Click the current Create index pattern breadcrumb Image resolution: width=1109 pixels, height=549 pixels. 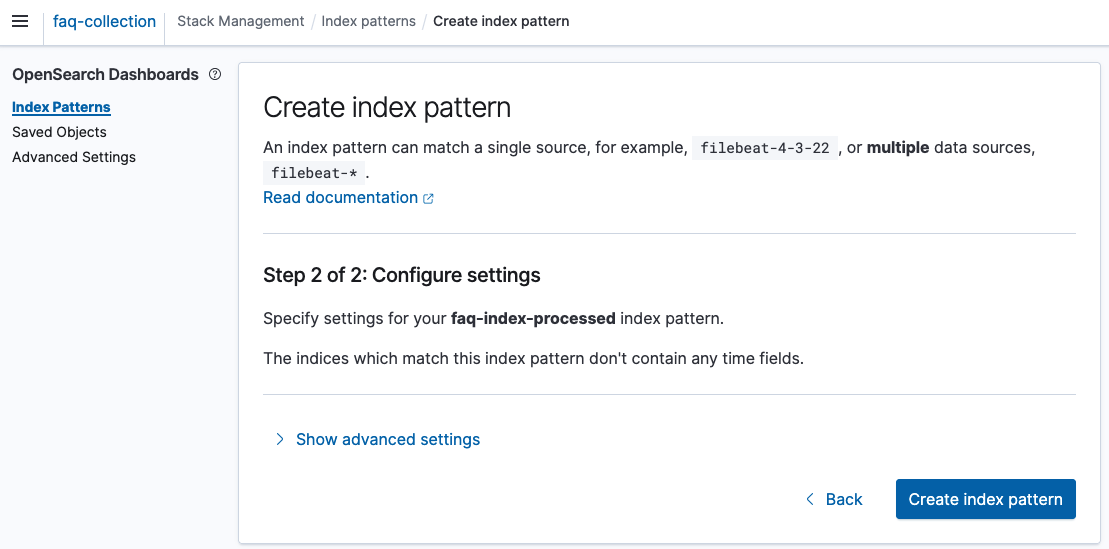[x=501, y=21]
